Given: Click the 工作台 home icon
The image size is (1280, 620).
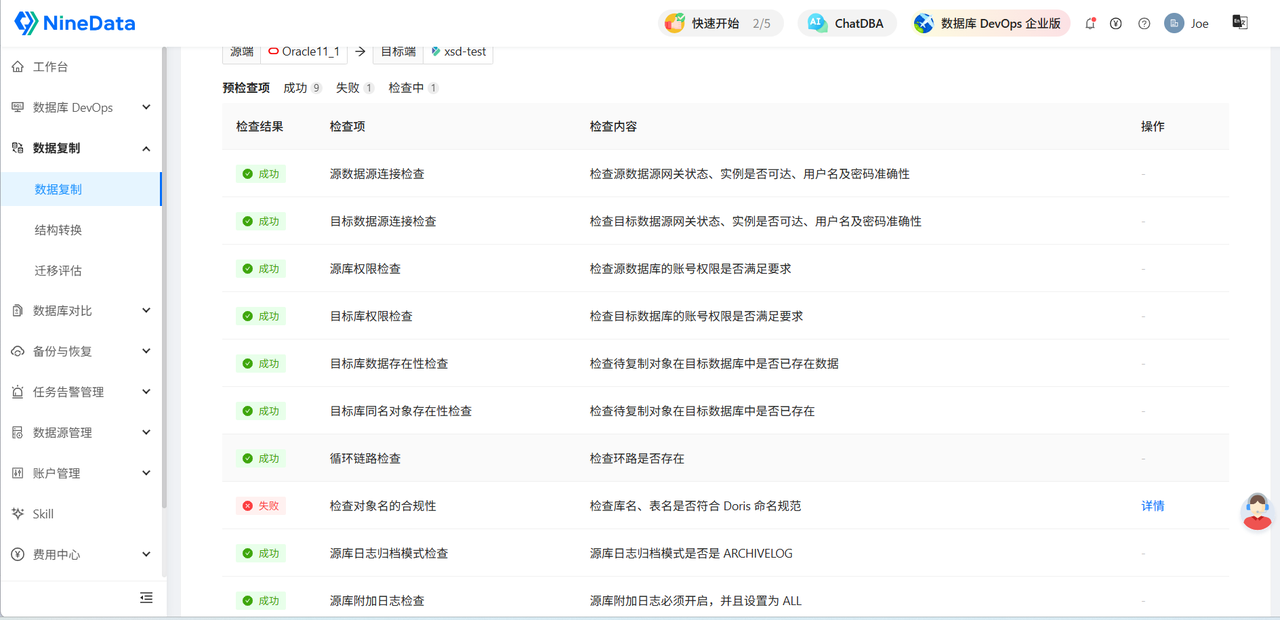Looking at the screenshot, I should [17, 67].
